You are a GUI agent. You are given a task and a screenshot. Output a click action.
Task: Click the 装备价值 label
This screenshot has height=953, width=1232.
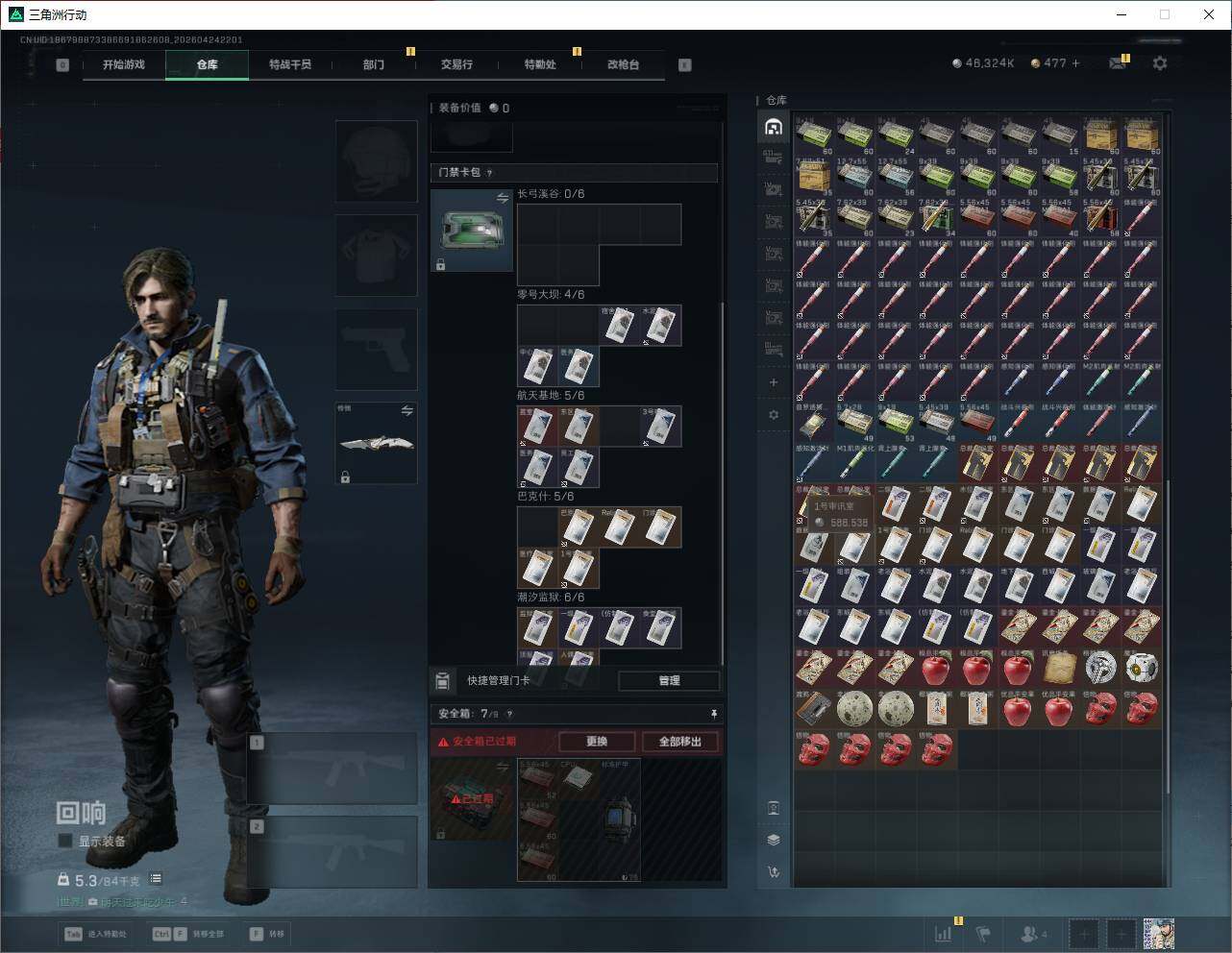(459, 108)
